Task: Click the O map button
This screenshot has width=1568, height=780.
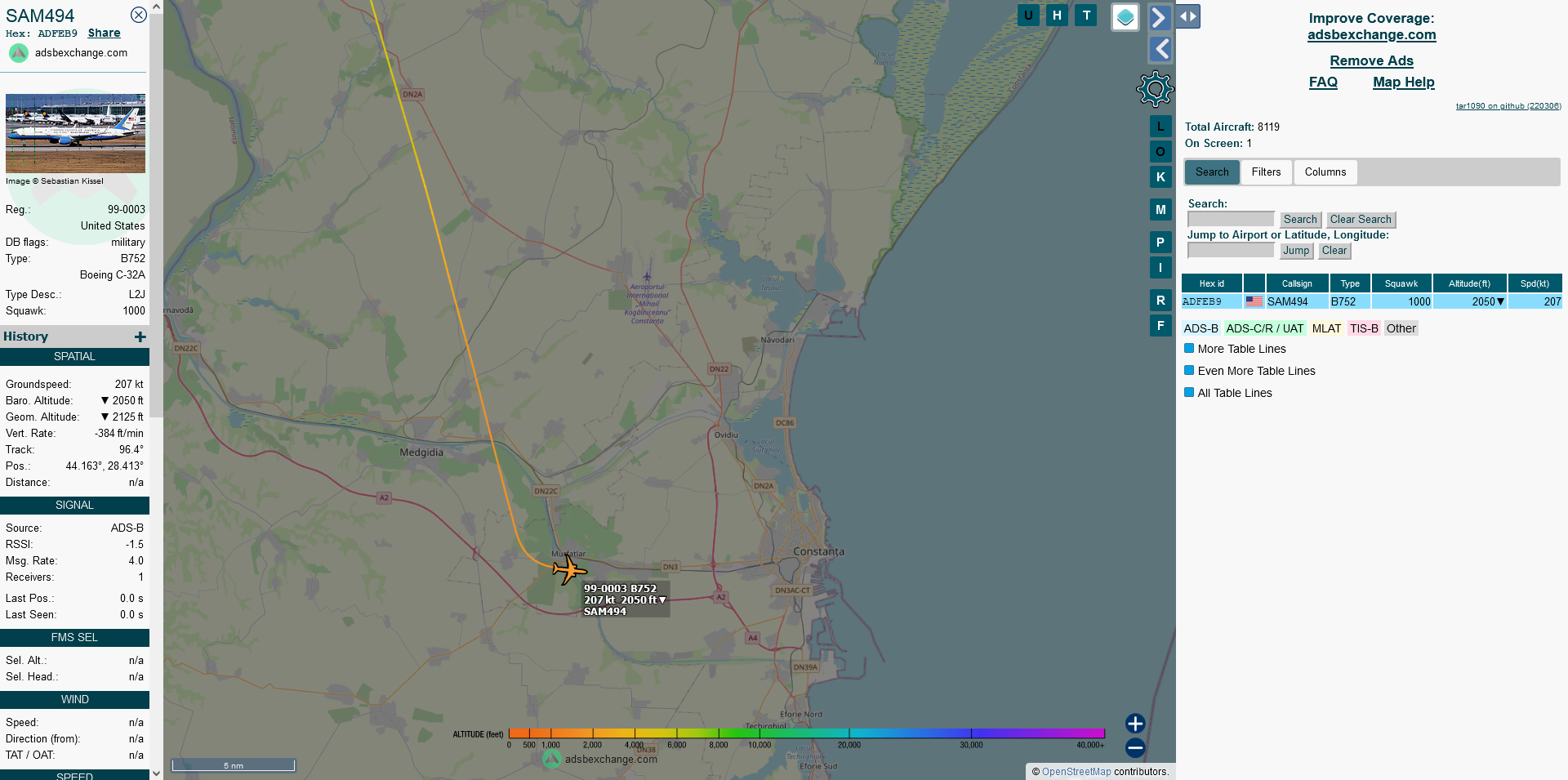Action: [1160, 151]
